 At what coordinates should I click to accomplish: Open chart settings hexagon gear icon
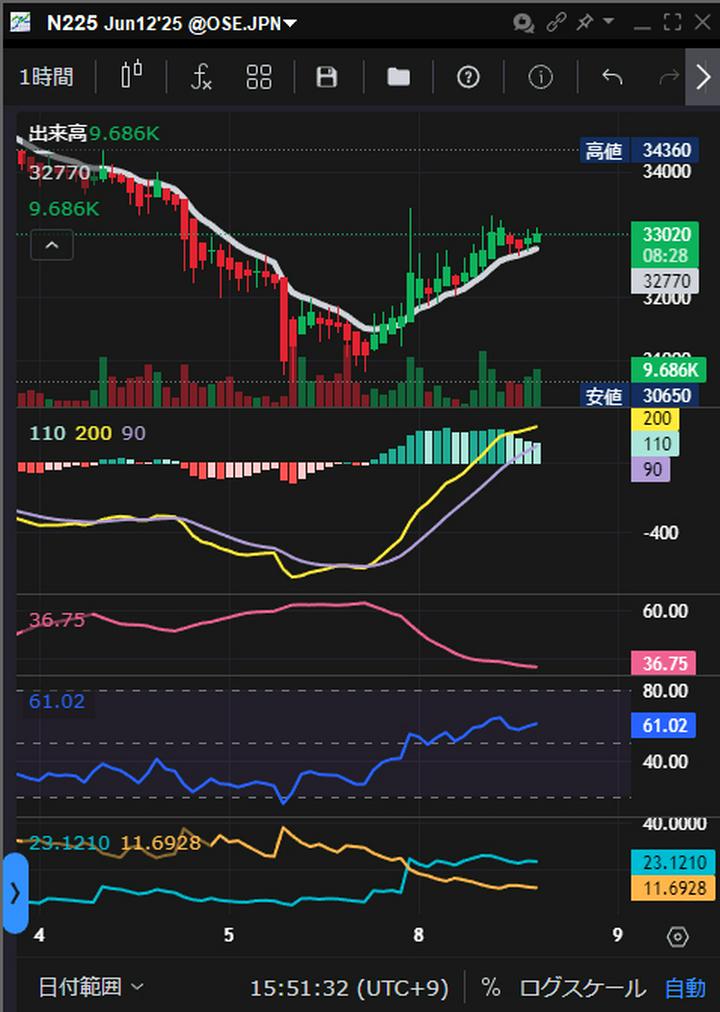677,936
